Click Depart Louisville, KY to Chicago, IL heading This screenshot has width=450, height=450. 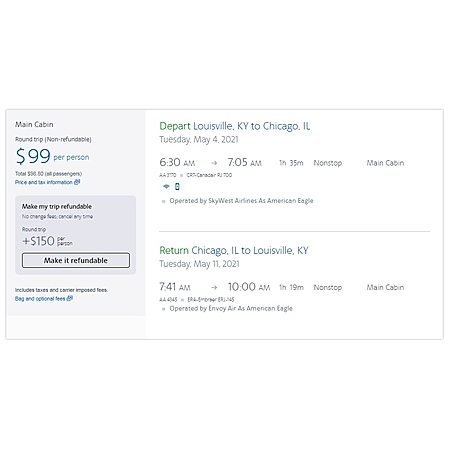(235, 126)
